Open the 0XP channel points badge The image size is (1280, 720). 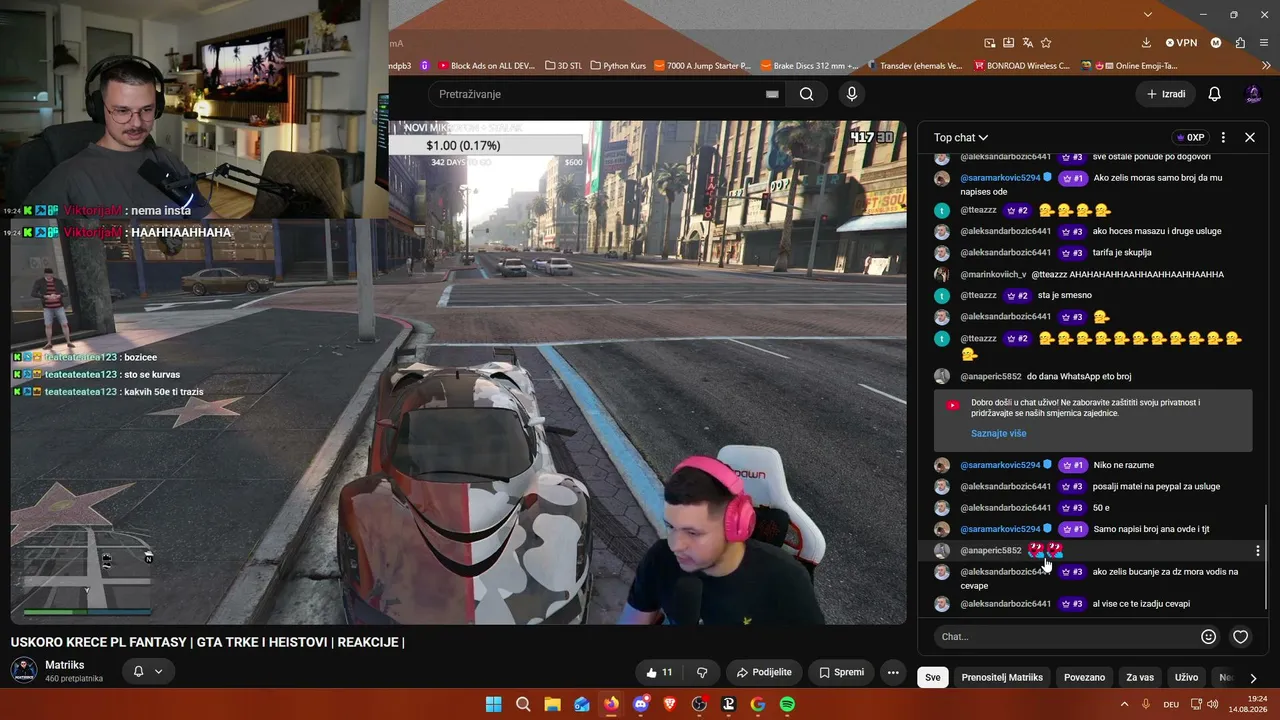pos(1189,137)
